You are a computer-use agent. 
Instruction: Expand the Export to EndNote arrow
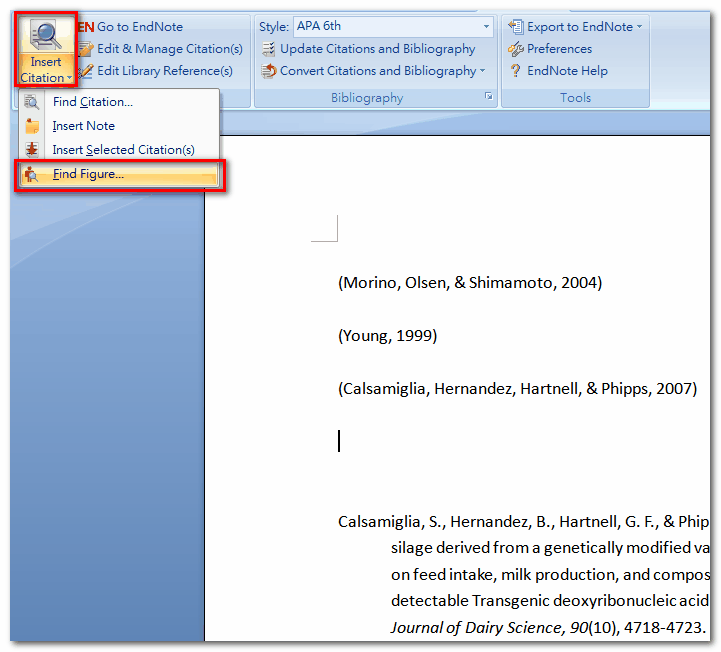[x=639, y=27]
